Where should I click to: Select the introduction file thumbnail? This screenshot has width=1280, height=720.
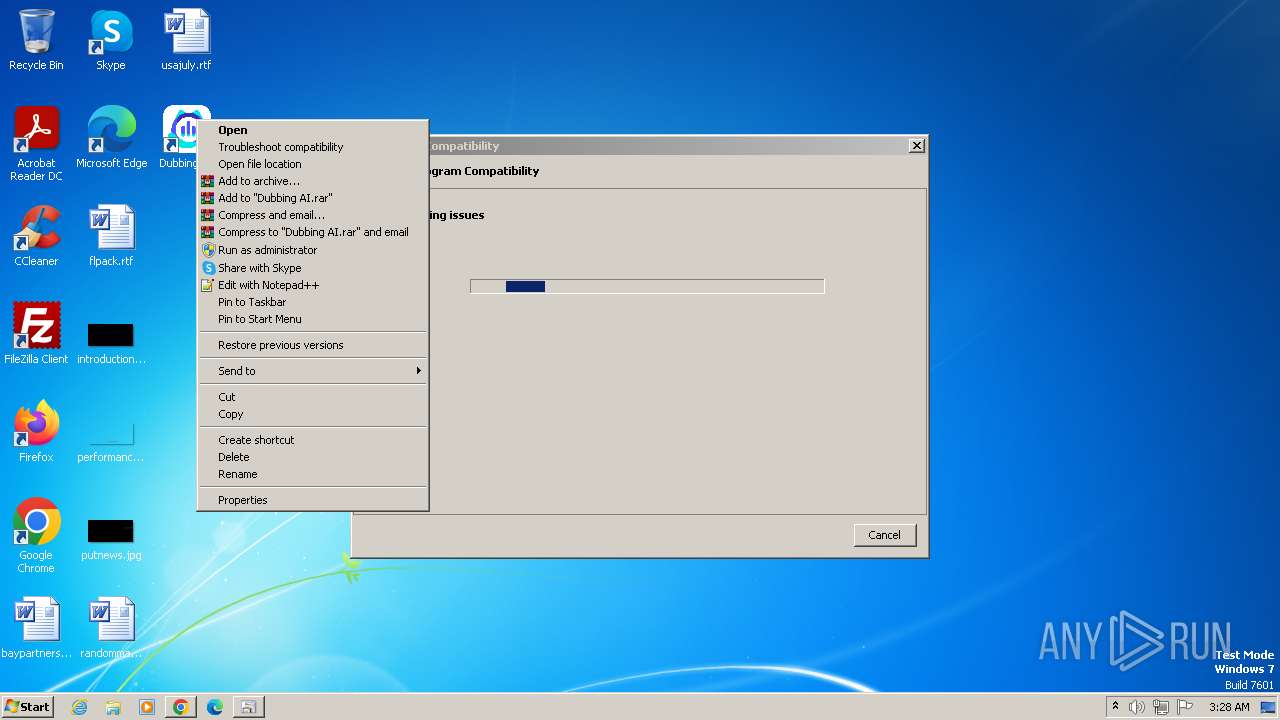pos(110,343)
